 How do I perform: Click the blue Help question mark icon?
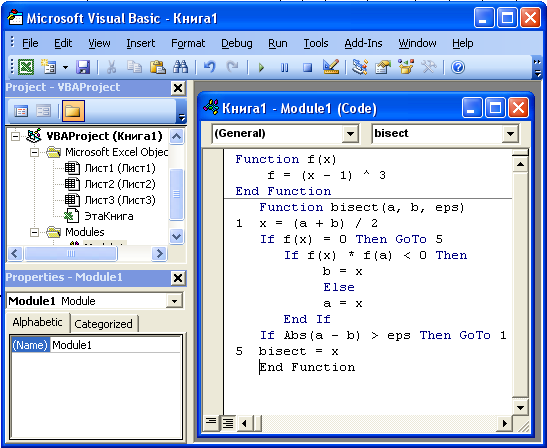458,67
